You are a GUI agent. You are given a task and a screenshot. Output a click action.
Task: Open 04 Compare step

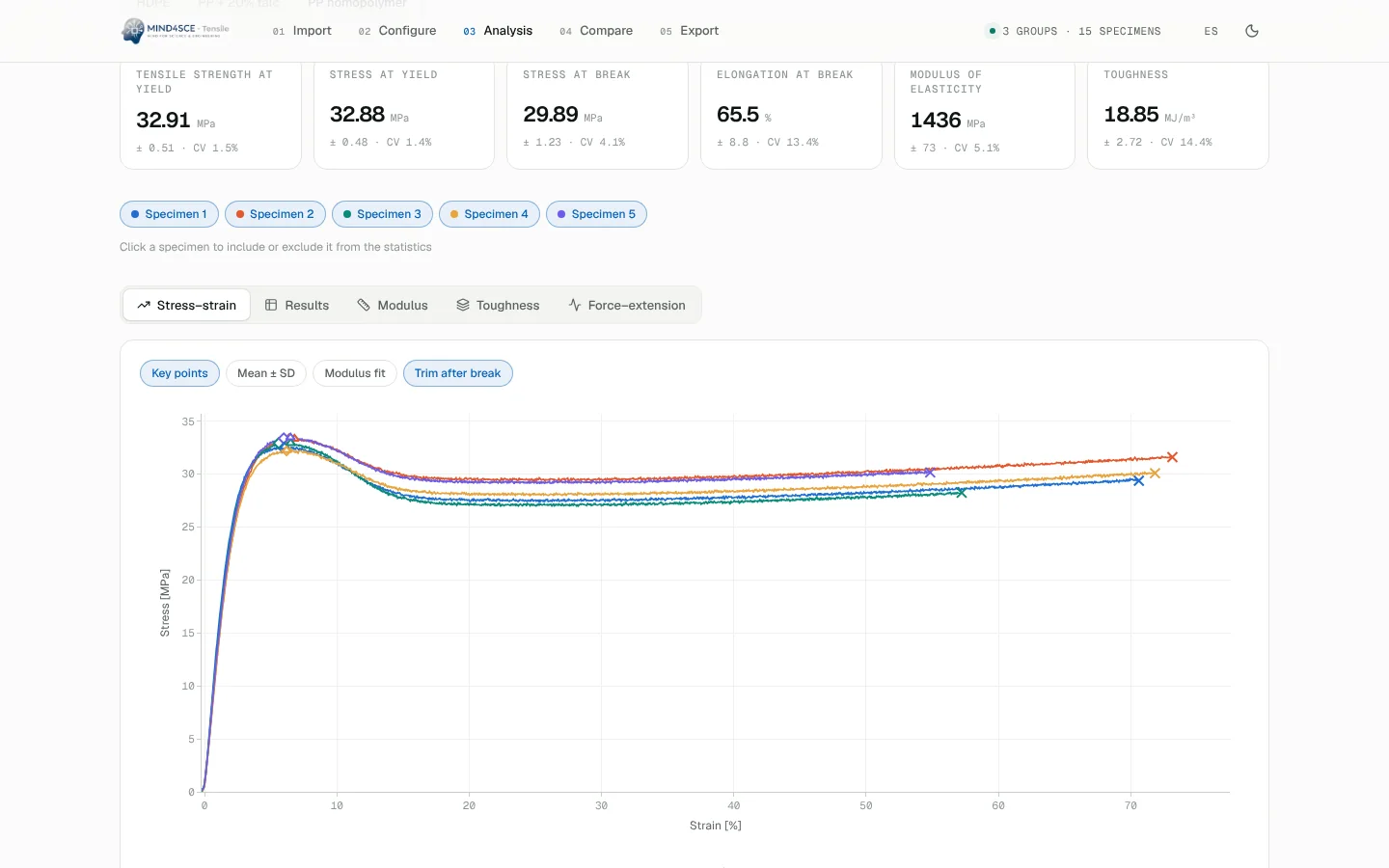coord(596,31)
